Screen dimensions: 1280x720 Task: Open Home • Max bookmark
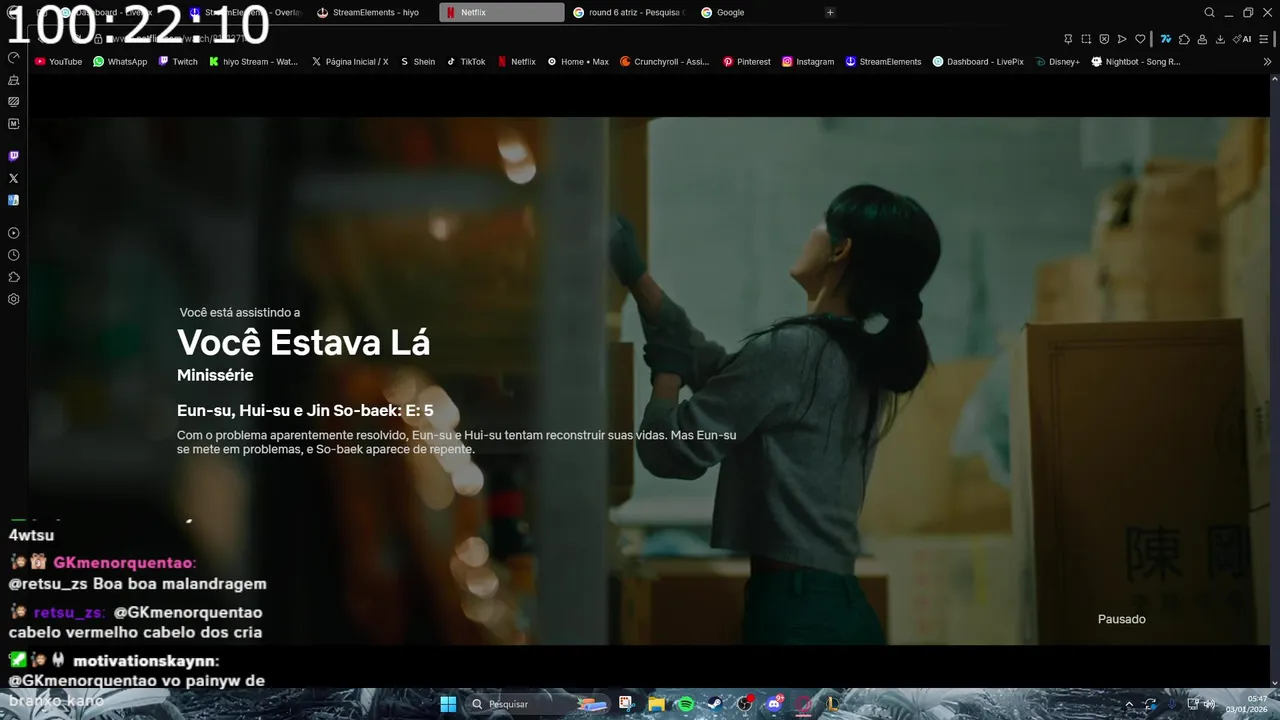[578, 61]
